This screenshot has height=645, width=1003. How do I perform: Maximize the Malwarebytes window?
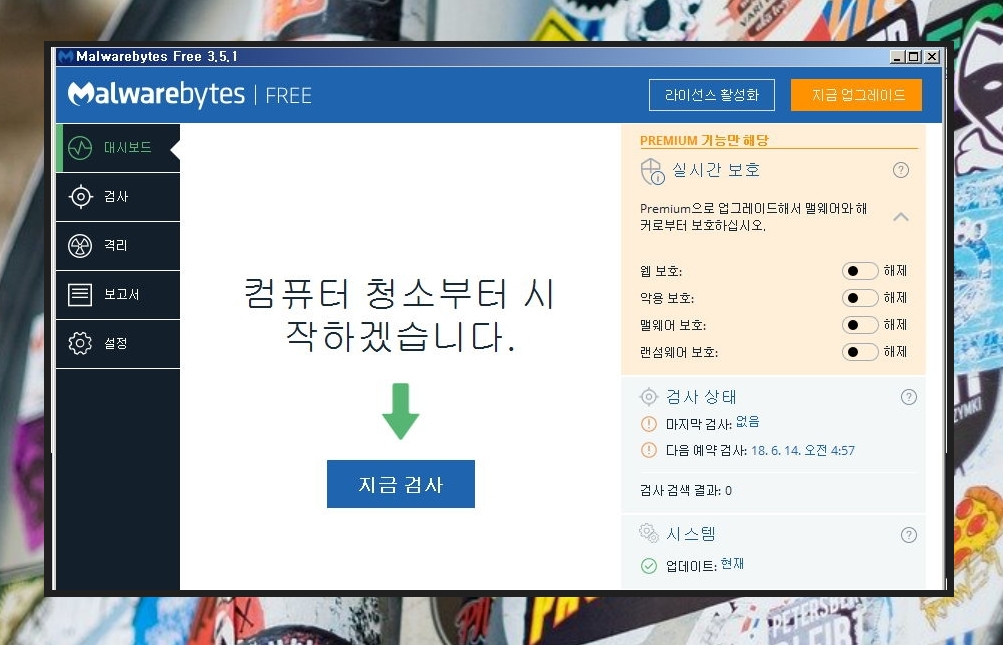pos(914,56)
